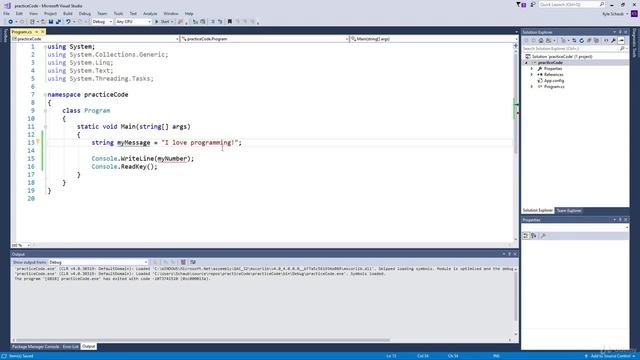Click the Show All Files icon in Solution Explorer
Image resolution: width=640 pixels, height=360 pixels.
coord(596,40)
